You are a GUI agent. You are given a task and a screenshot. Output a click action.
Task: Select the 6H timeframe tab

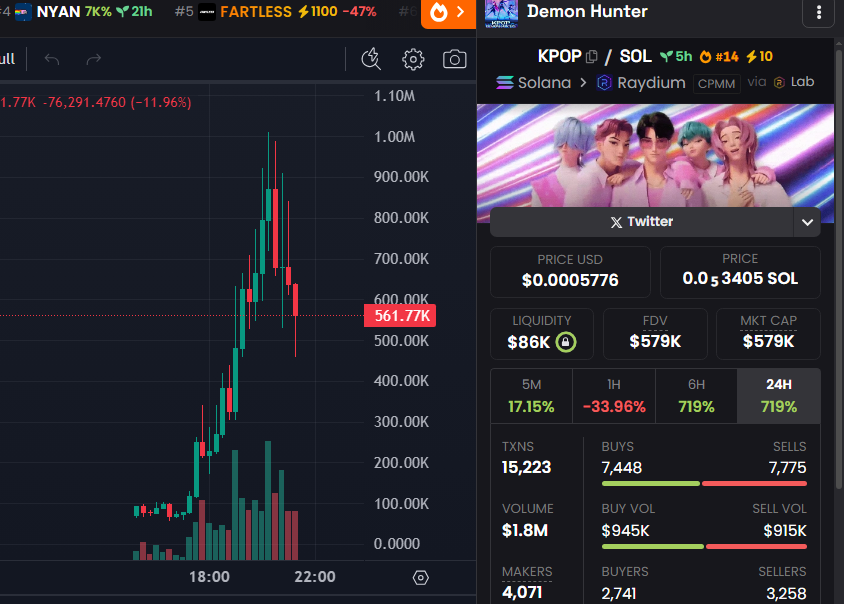click(697, 396)
